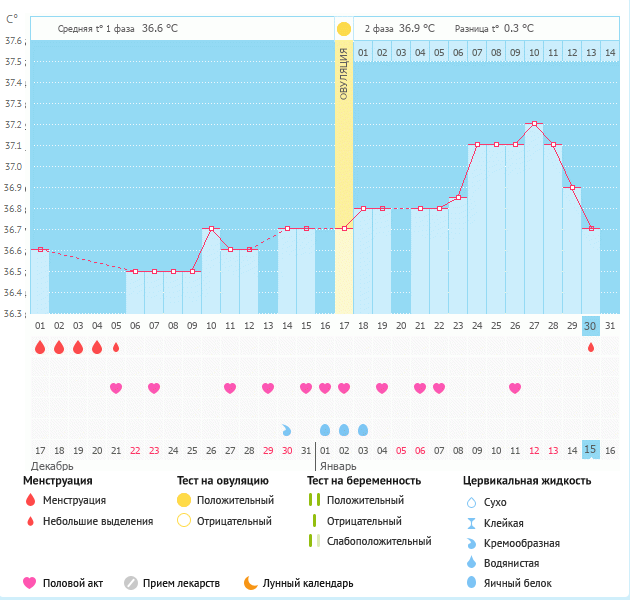Screen dimensions: 630x600
Task: Click the Половой акт heart legend icon
Action: pyautogui.click(x=30, y=582)
